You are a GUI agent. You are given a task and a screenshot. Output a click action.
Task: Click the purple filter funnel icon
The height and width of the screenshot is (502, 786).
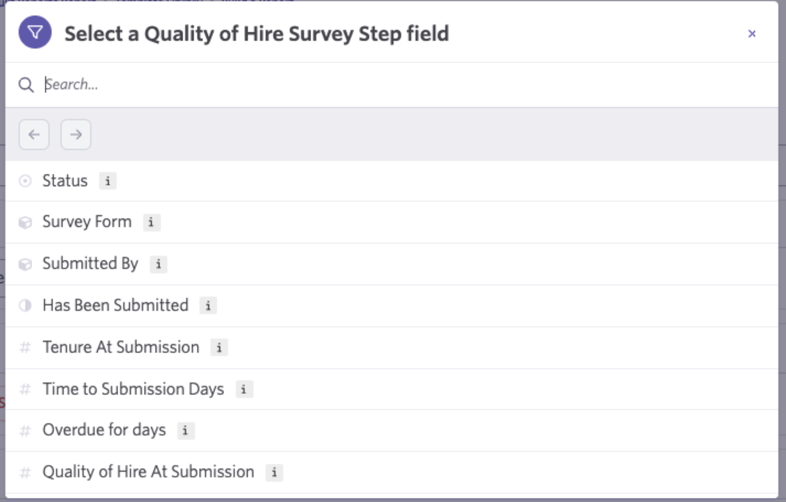click(35, 33)
